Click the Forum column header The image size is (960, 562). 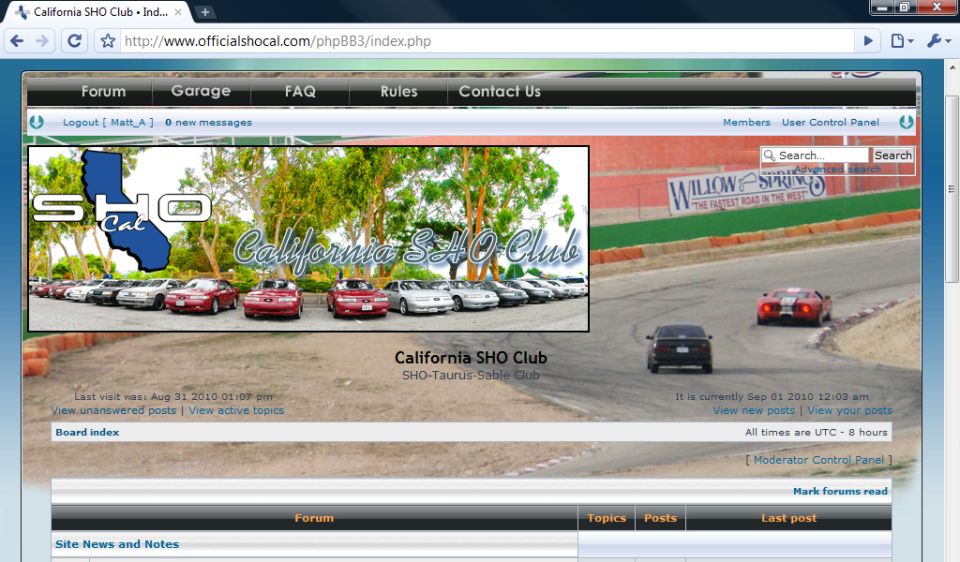[x=314, y=518]
